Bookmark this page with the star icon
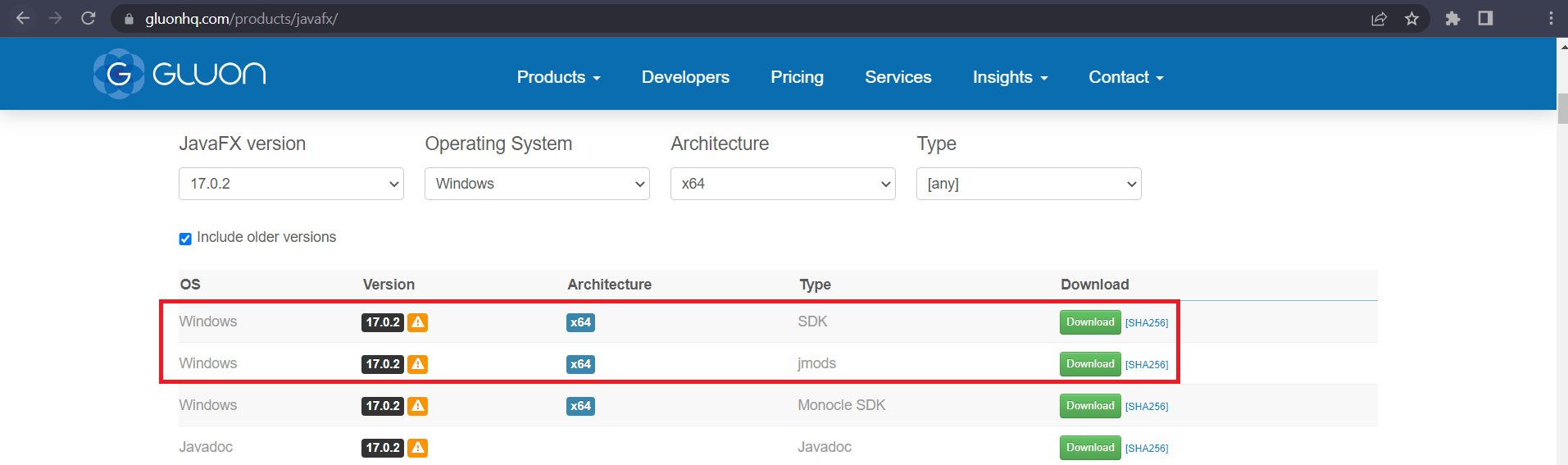Image resolution: width=1568 pixels, height=465 pixels. tap(1411, 18)
